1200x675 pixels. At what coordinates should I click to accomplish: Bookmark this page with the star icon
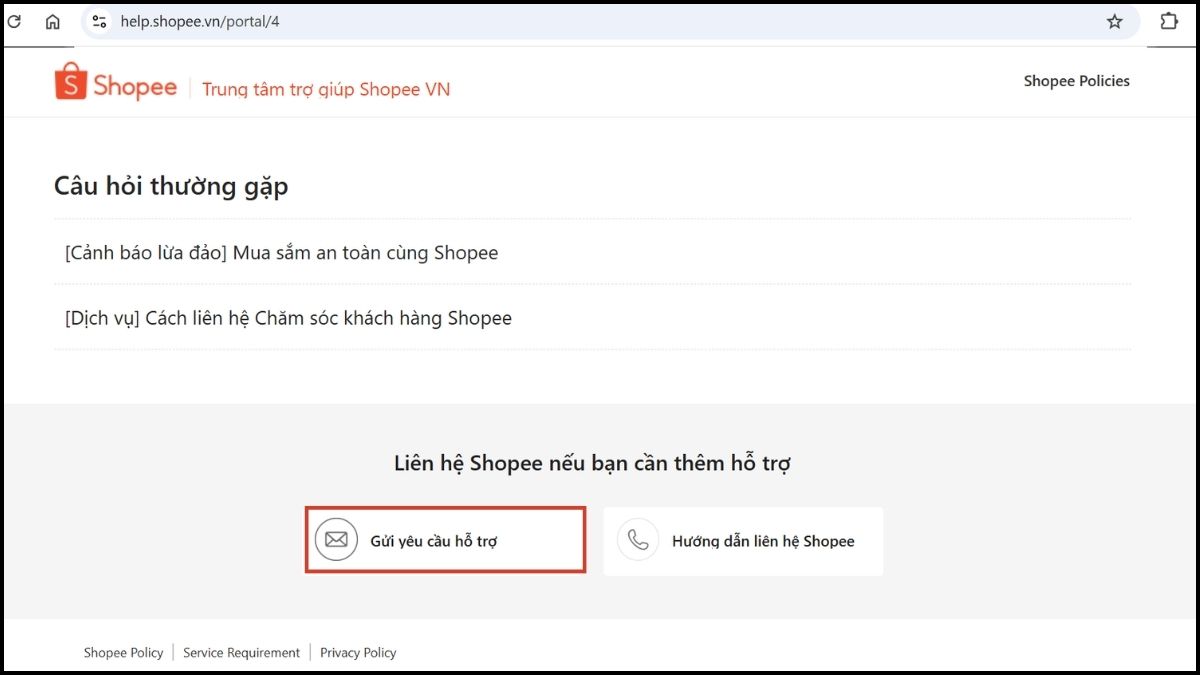click(x=1114, y=21)
